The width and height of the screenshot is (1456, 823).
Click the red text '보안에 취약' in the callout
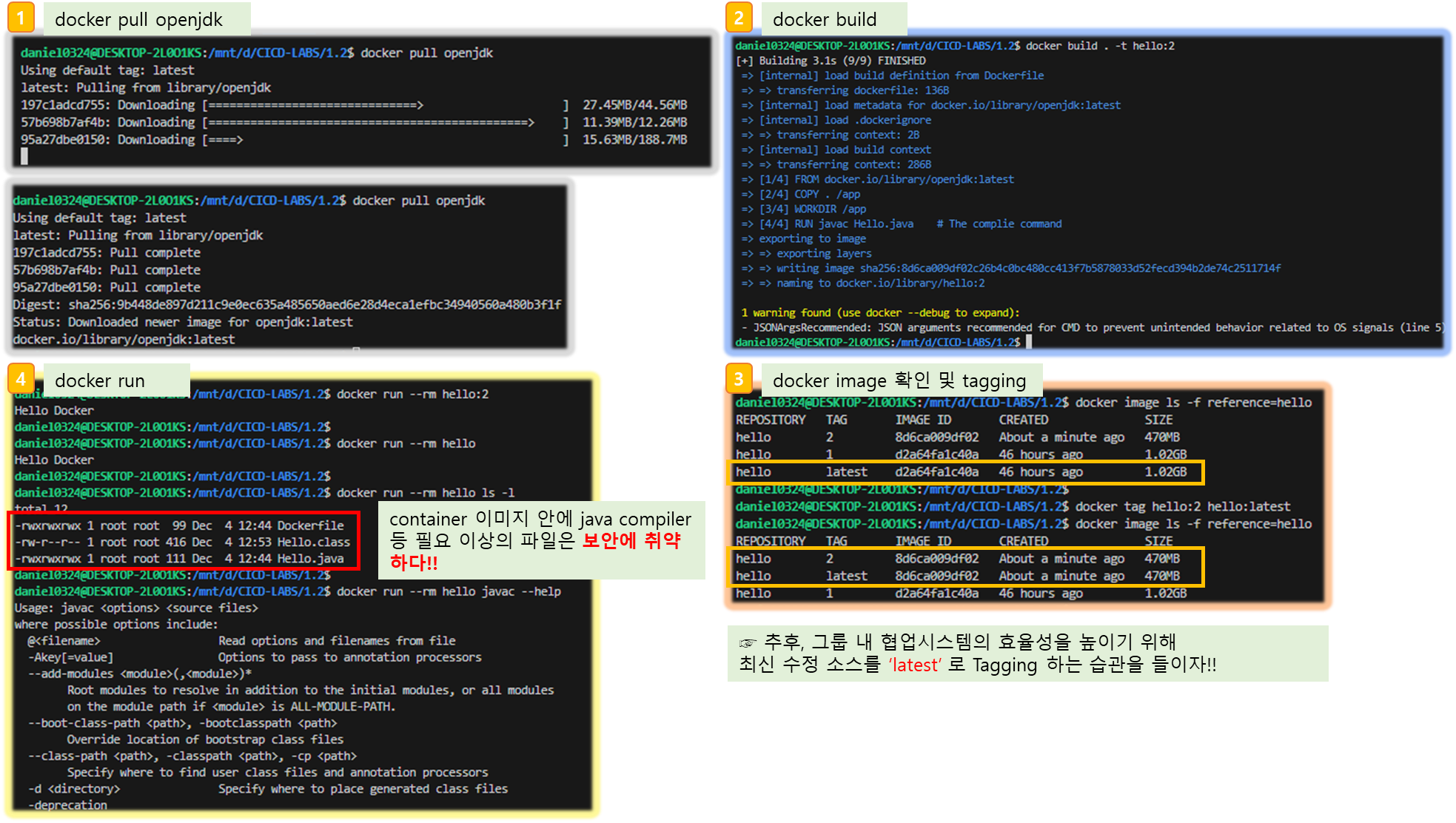(x=631, y=540)
